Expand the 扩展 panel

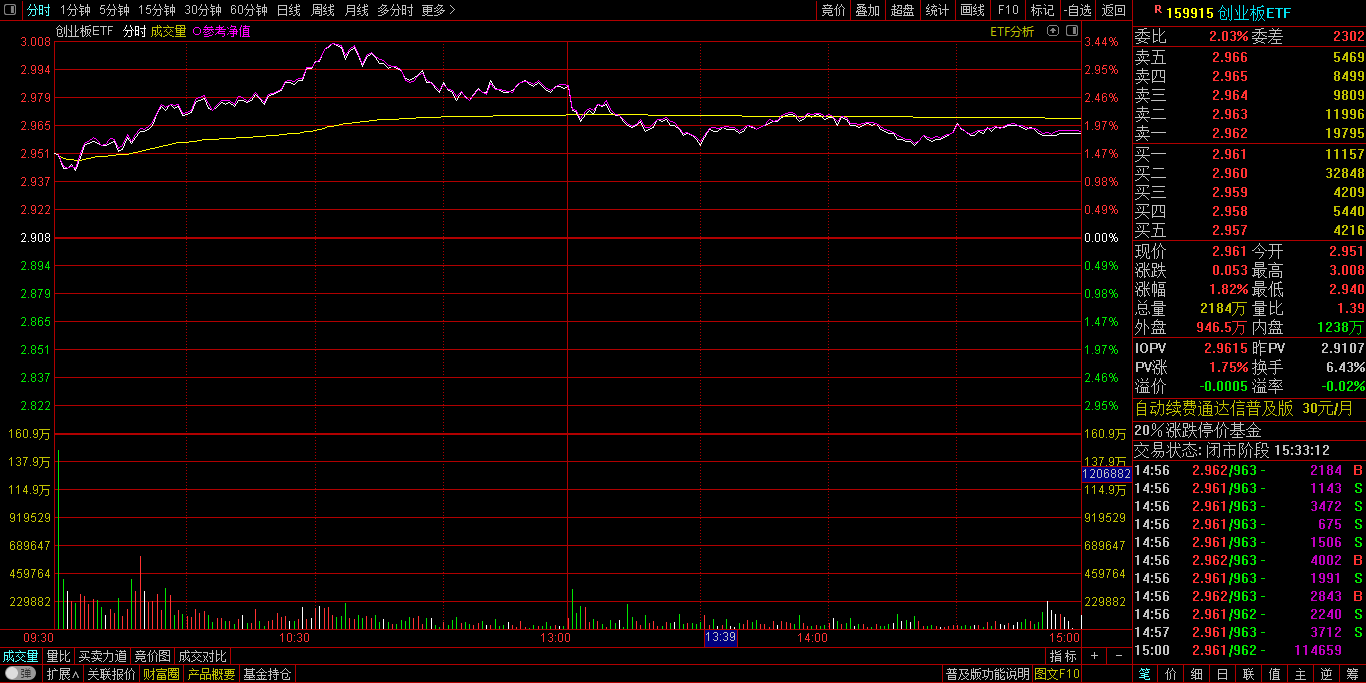click(62, 674)
